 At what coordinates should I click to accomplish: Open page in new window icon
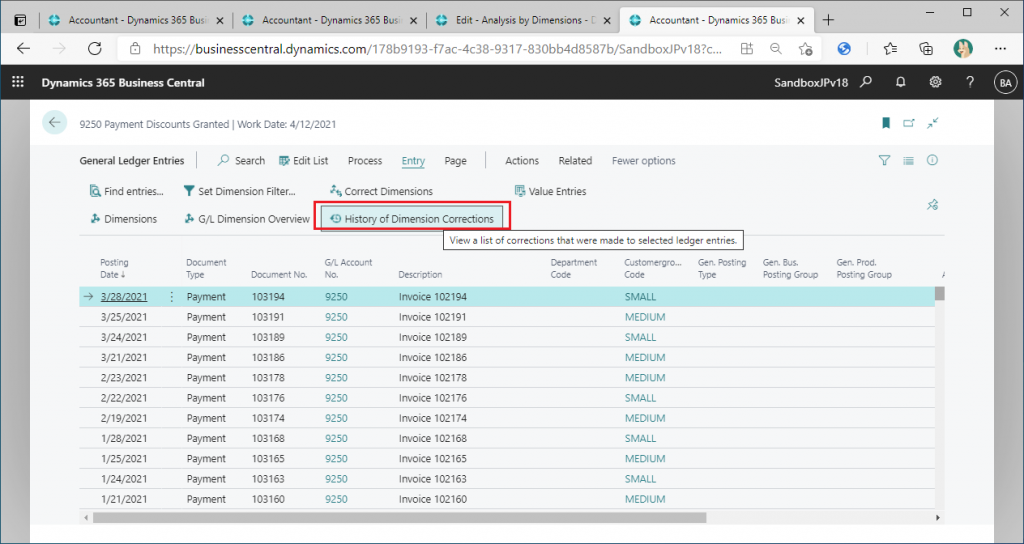(909, 123)
